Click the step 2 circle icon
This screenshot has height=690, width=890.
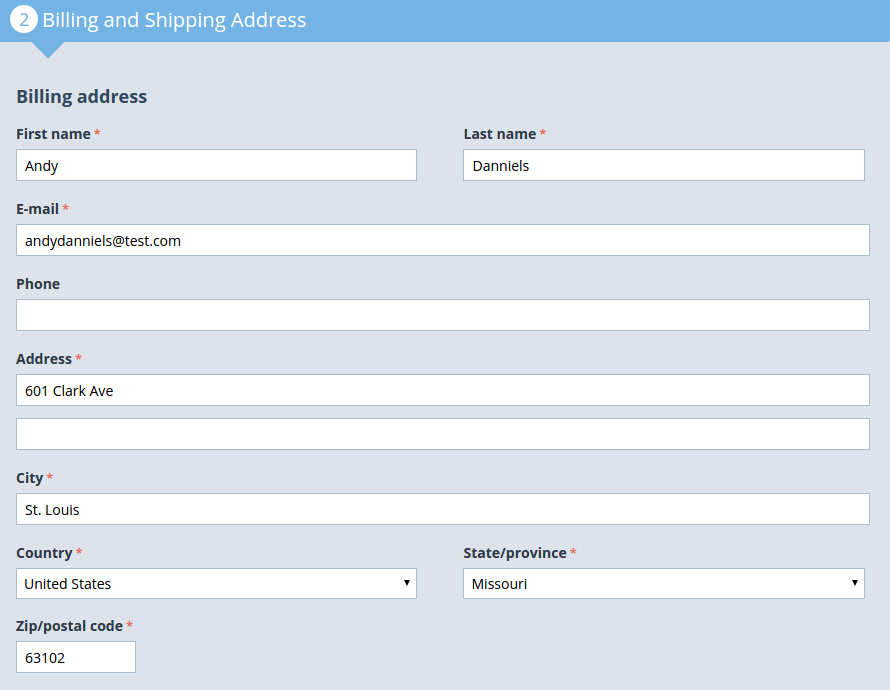[x=24, y=19]
